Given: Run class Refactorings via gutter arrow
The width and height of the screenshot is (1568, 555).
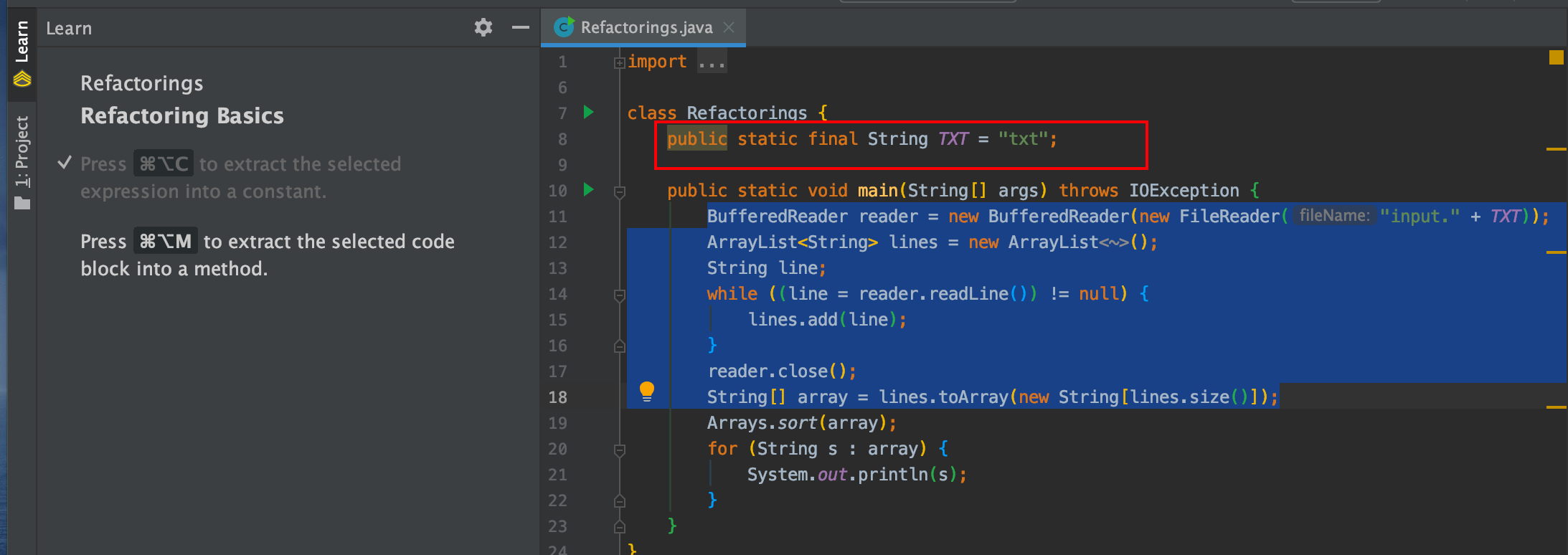Looking at the screenshot, I should click(588, 112).
